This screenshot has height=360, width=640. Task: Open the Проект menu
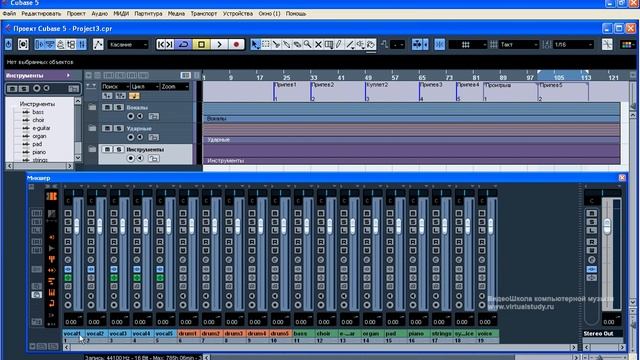pos(76,13)
